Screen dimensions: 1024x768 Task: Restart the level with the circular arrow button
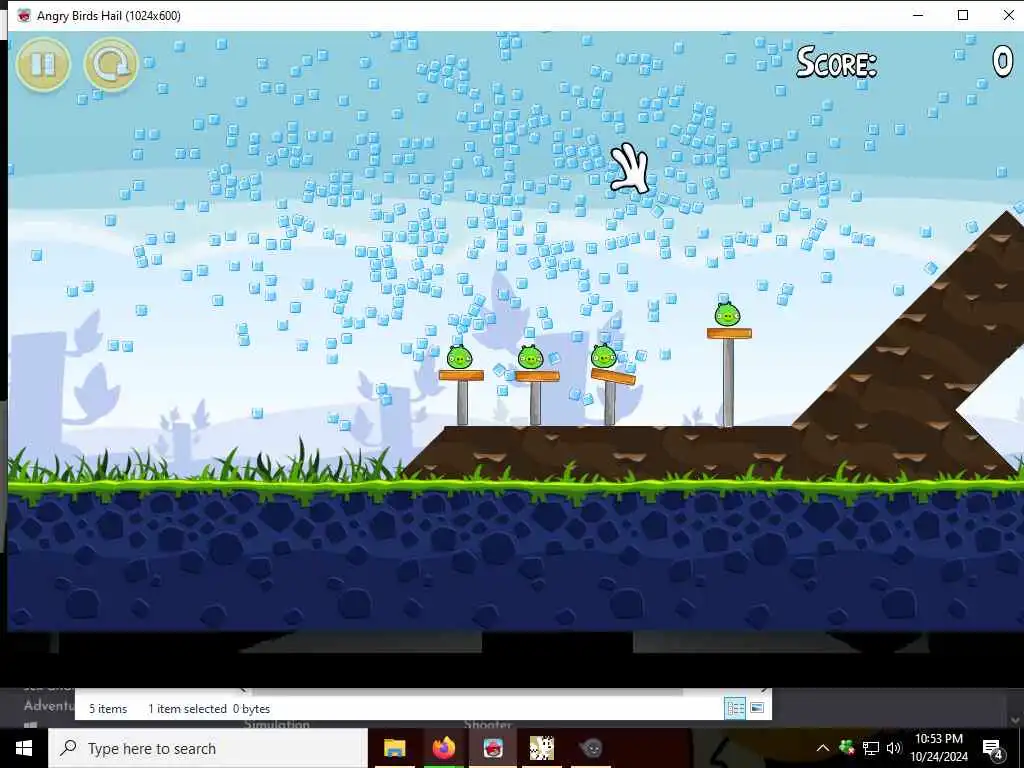[x=111, y=64]
